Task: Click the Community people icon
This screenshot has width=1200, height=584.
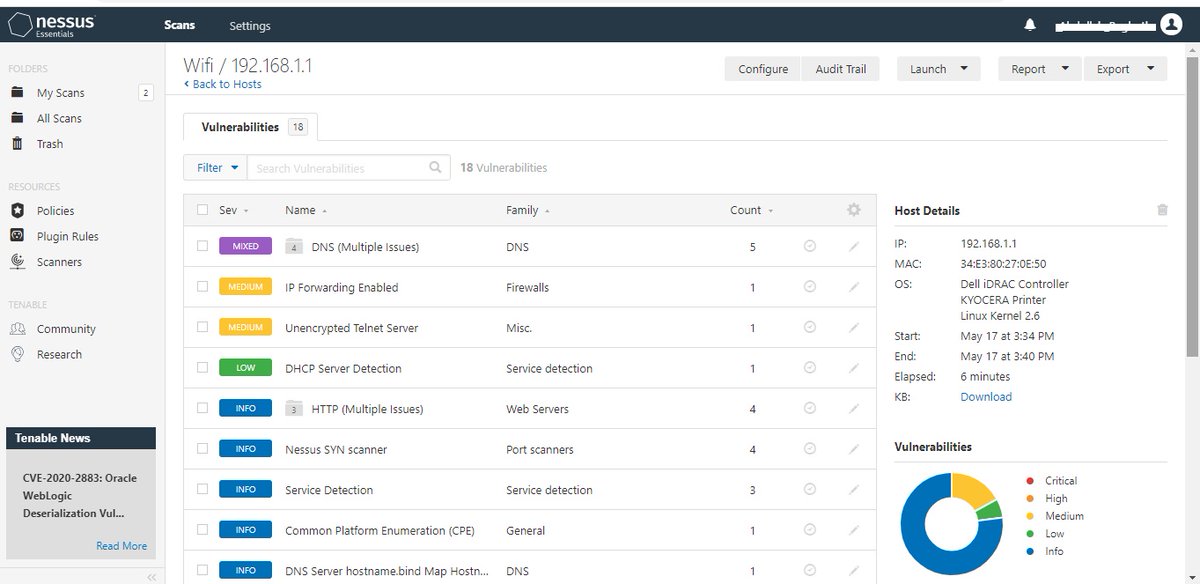Action: [17, 329]
